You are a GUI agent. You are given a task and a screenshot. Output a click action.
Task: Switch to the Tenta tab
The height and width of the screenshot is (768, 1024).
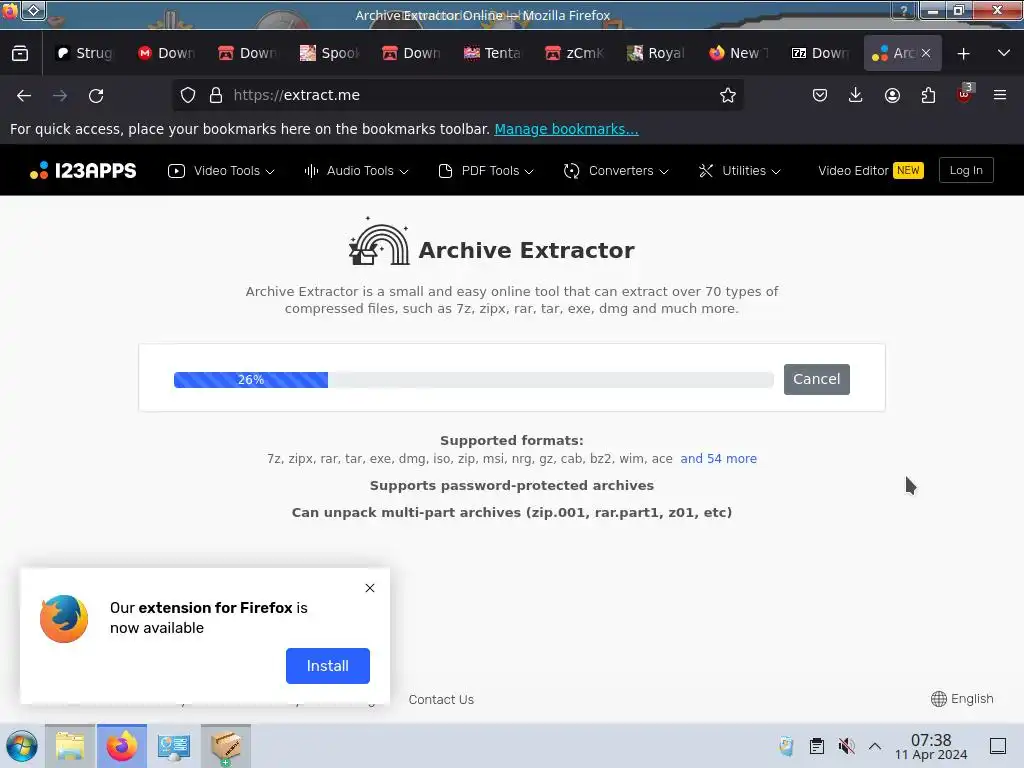pyautogui.click(x=493, y=53)
